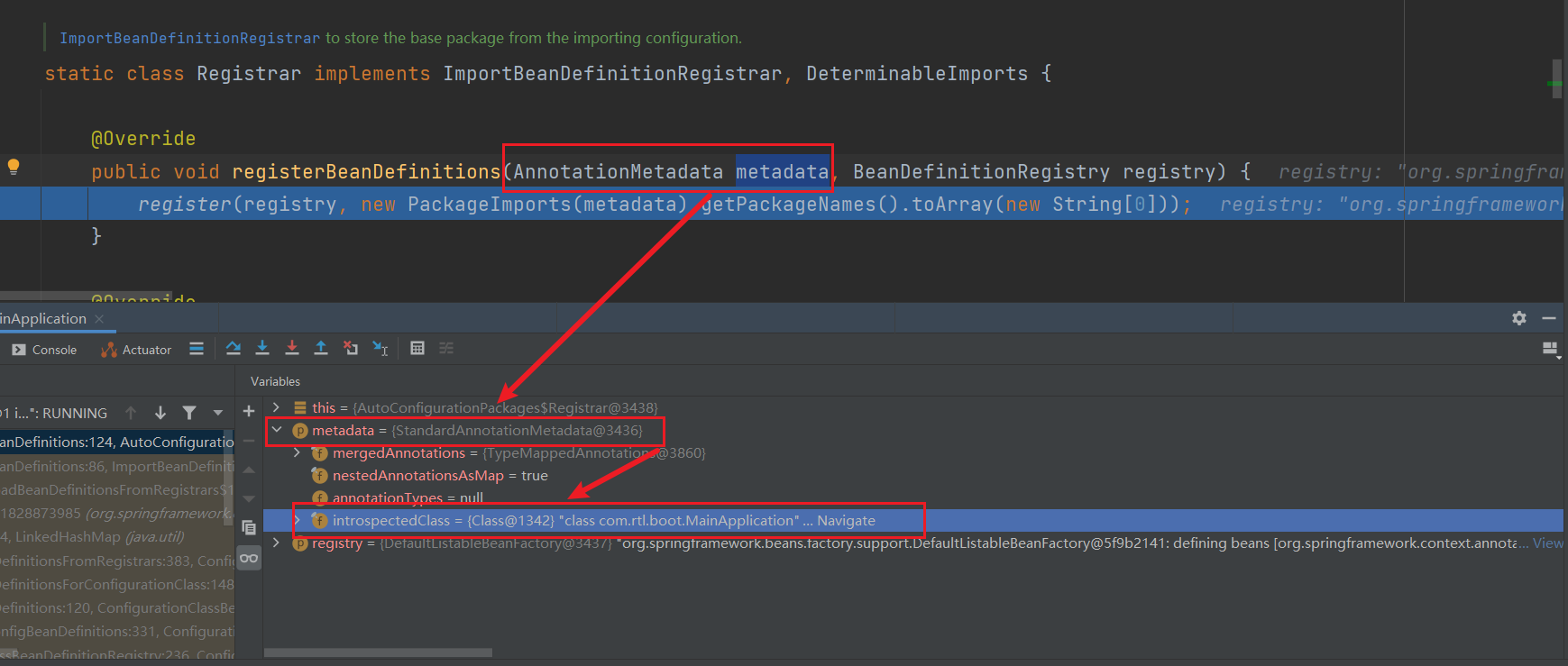Click the RUNNING thread status label

[75, 413]
